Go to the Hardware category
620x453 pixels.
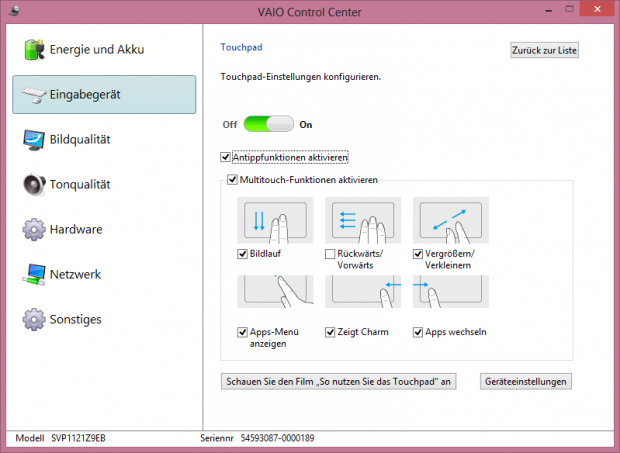(104, 229)
